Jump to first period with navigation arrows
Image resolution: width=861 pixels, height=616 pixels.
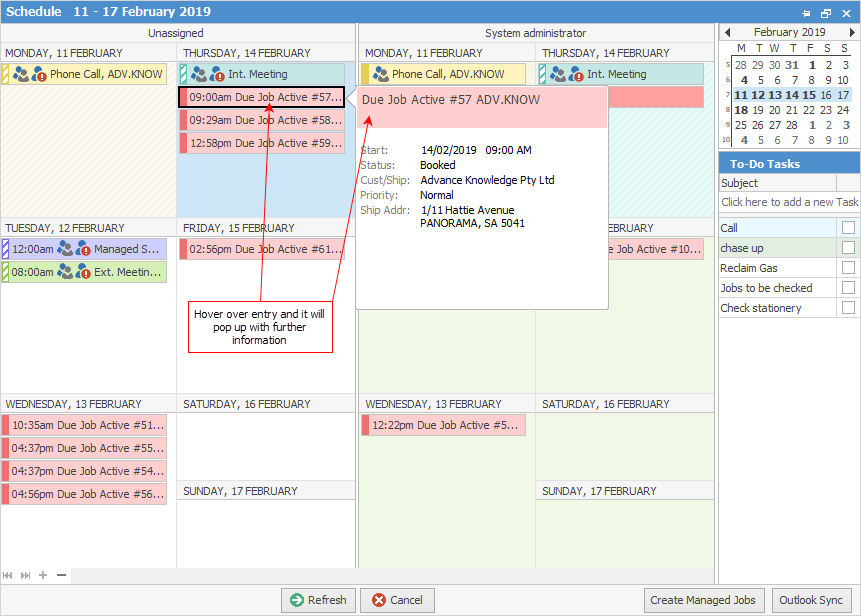(x=10, y=575)
